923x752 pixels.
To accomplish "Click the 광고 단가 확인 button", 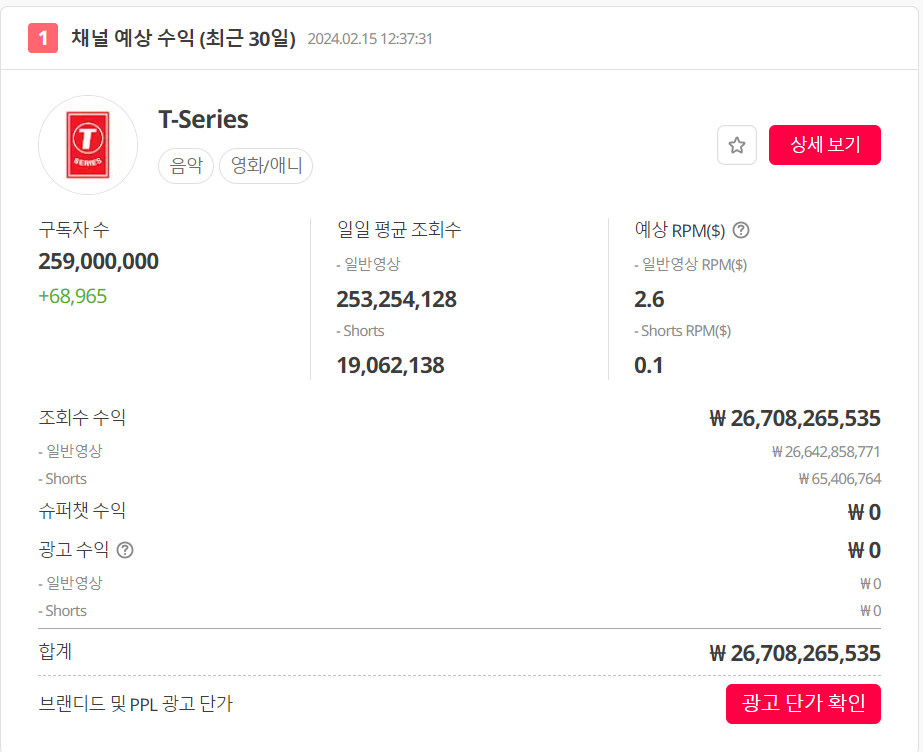I will pos(803,704).
